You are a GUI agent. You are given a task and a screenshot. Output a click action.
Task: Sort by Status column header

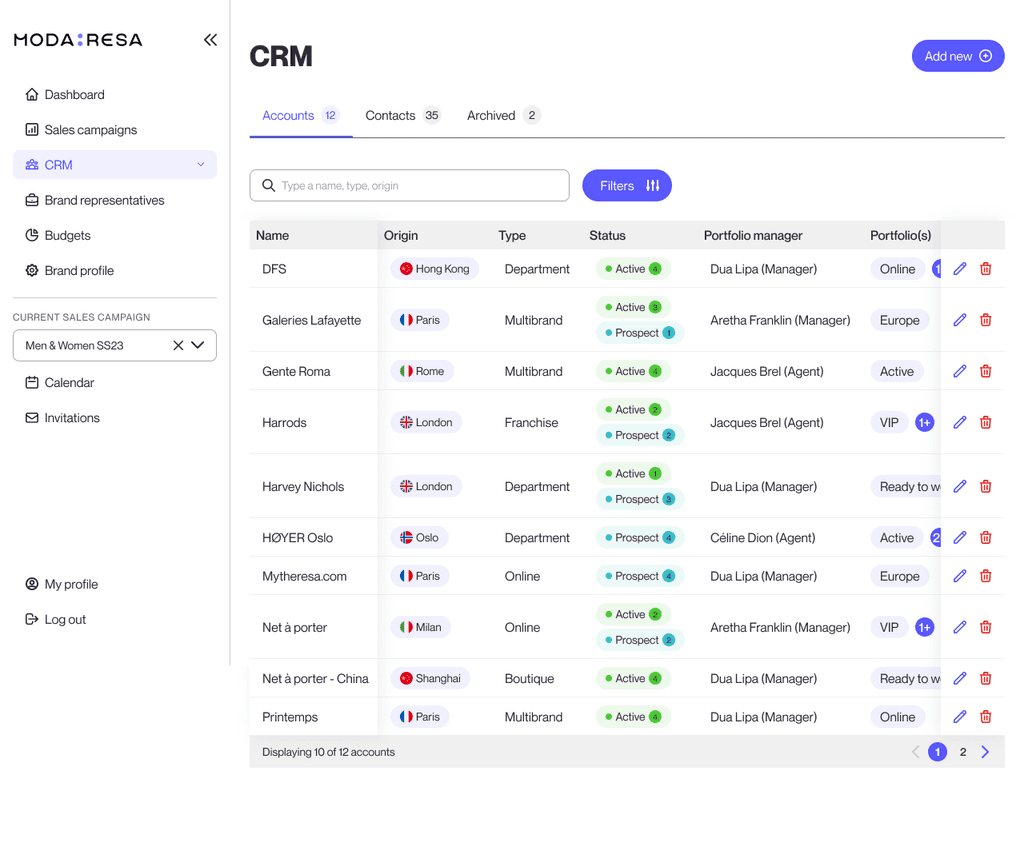point(607,236)
